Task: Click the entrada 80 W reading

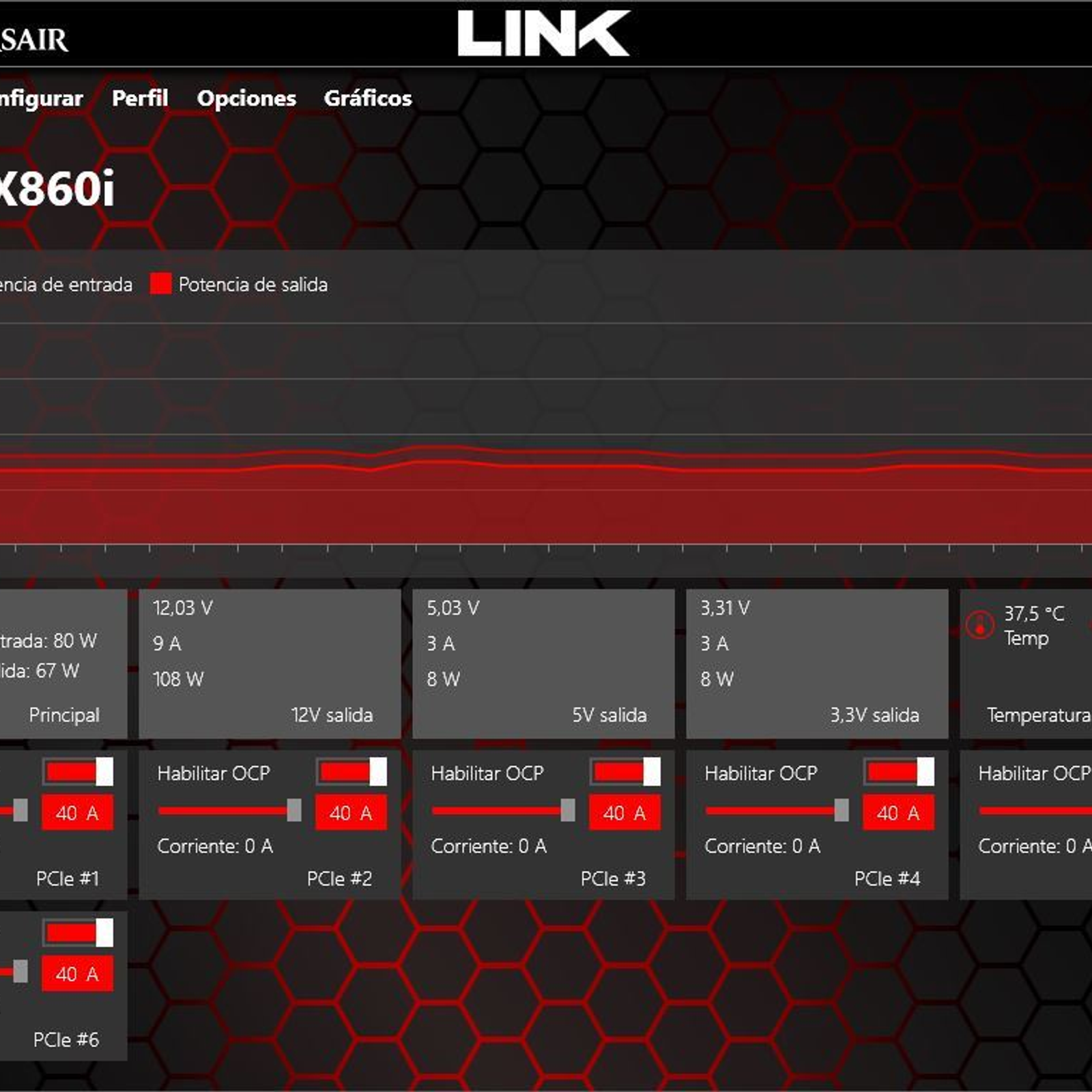Action: tap(48, 640)
